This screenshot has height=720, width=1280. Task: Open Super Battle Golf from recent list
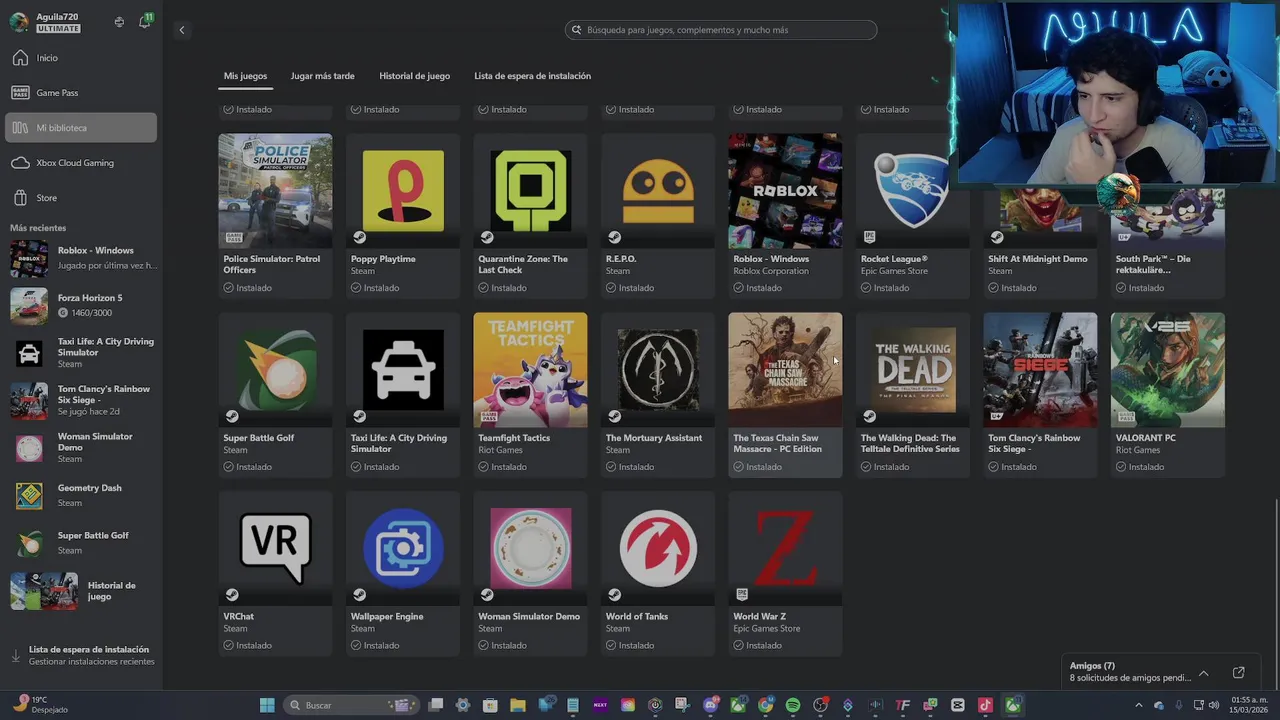82,542
